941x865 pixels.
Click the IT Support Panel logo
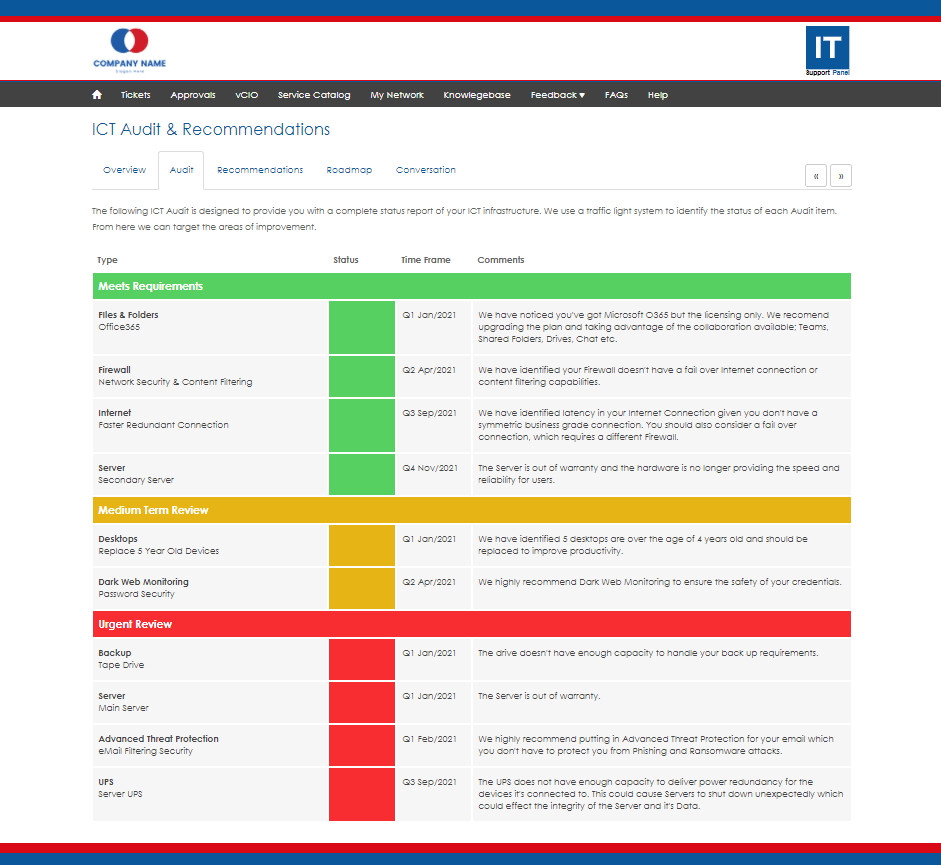pos(826,51)
